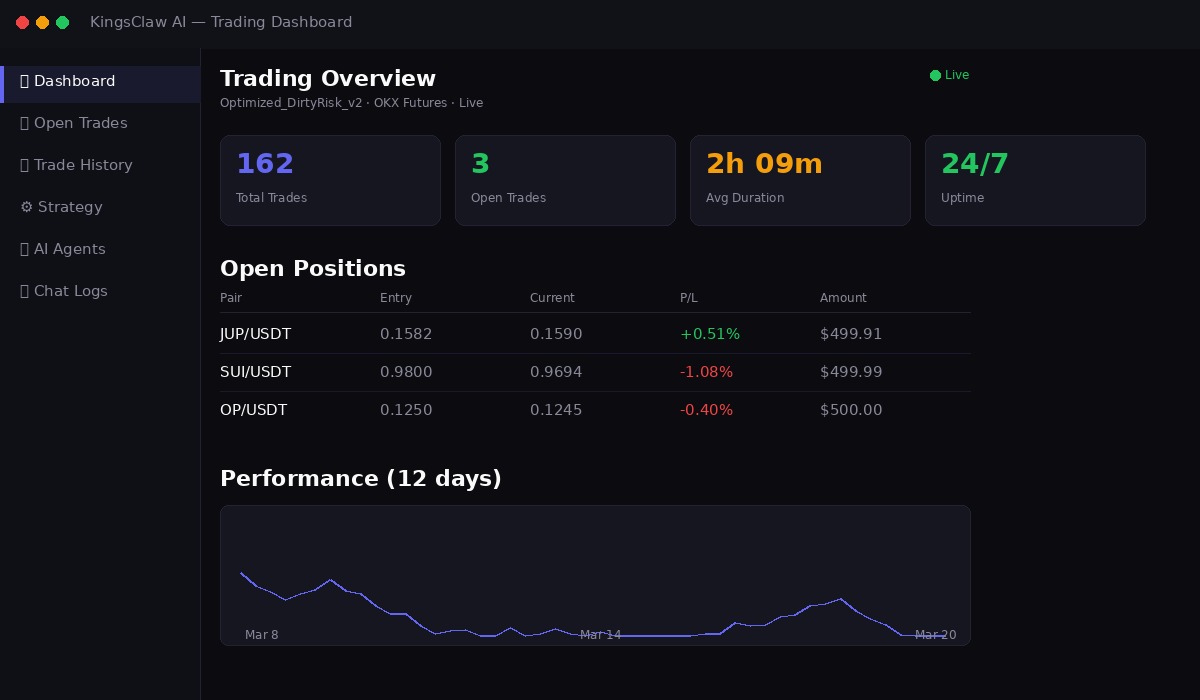Click the Avg Duration stat card

click(800, 180)
